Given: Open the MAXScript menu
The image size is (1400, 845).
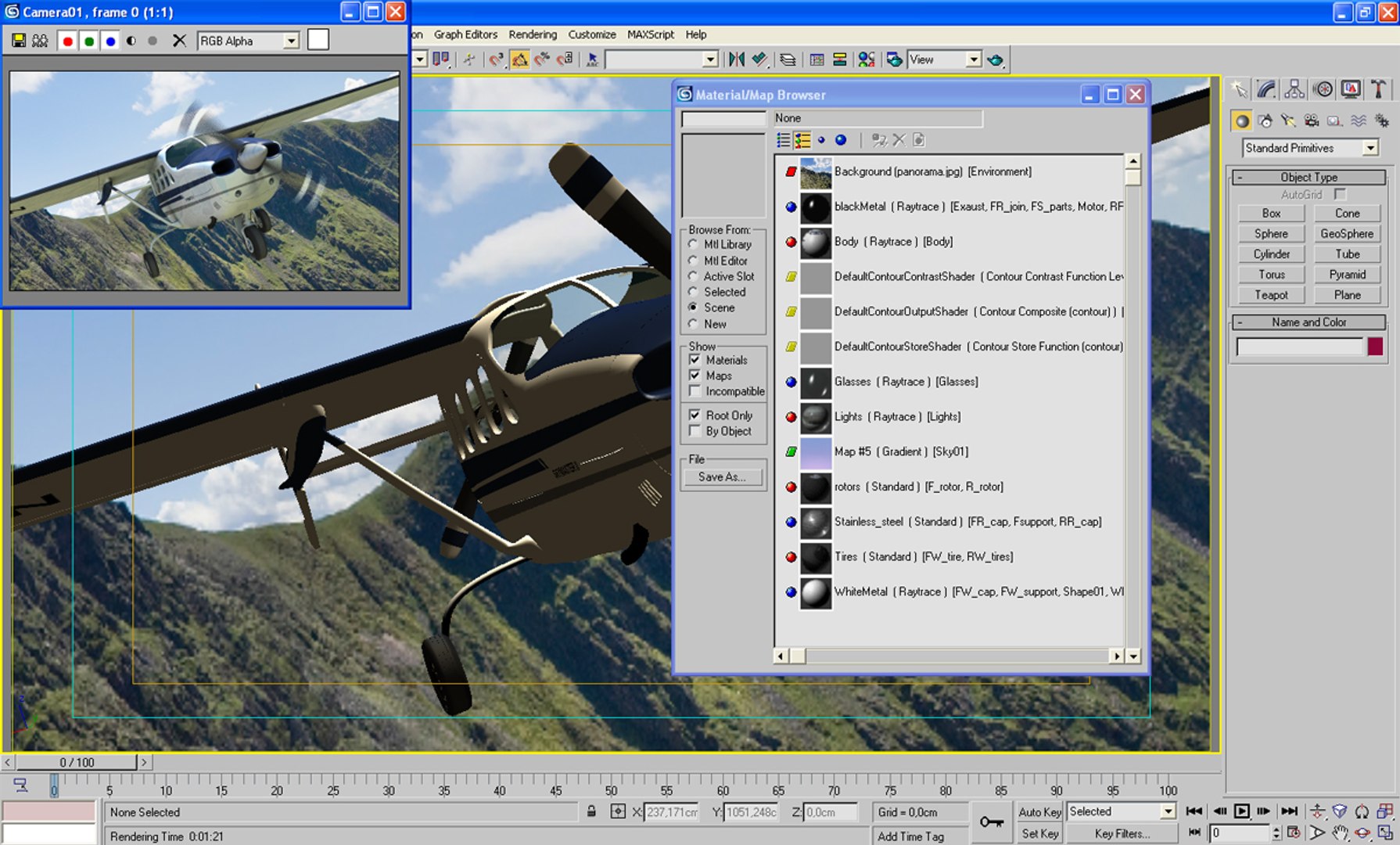Looking at the screenshot, I should pyautogui.click(x=650, y=34).
